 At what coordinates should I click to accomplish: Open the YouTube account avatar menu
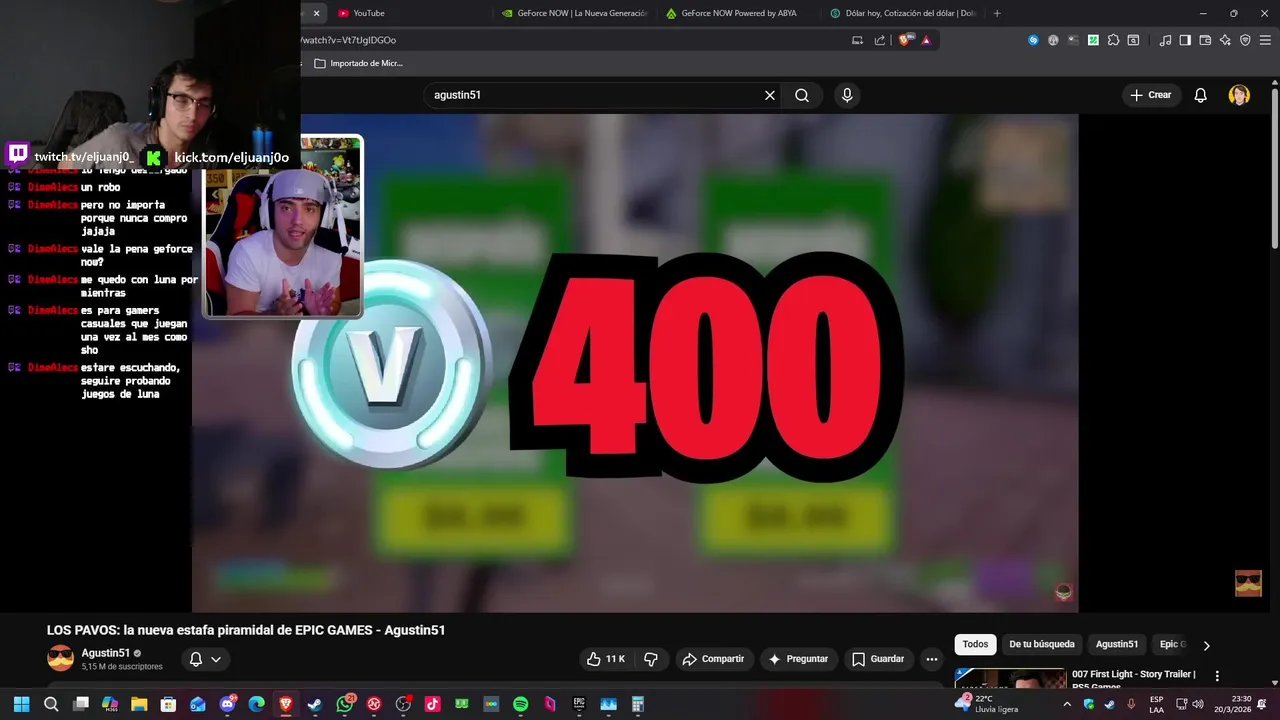(x=1239, y=95)
